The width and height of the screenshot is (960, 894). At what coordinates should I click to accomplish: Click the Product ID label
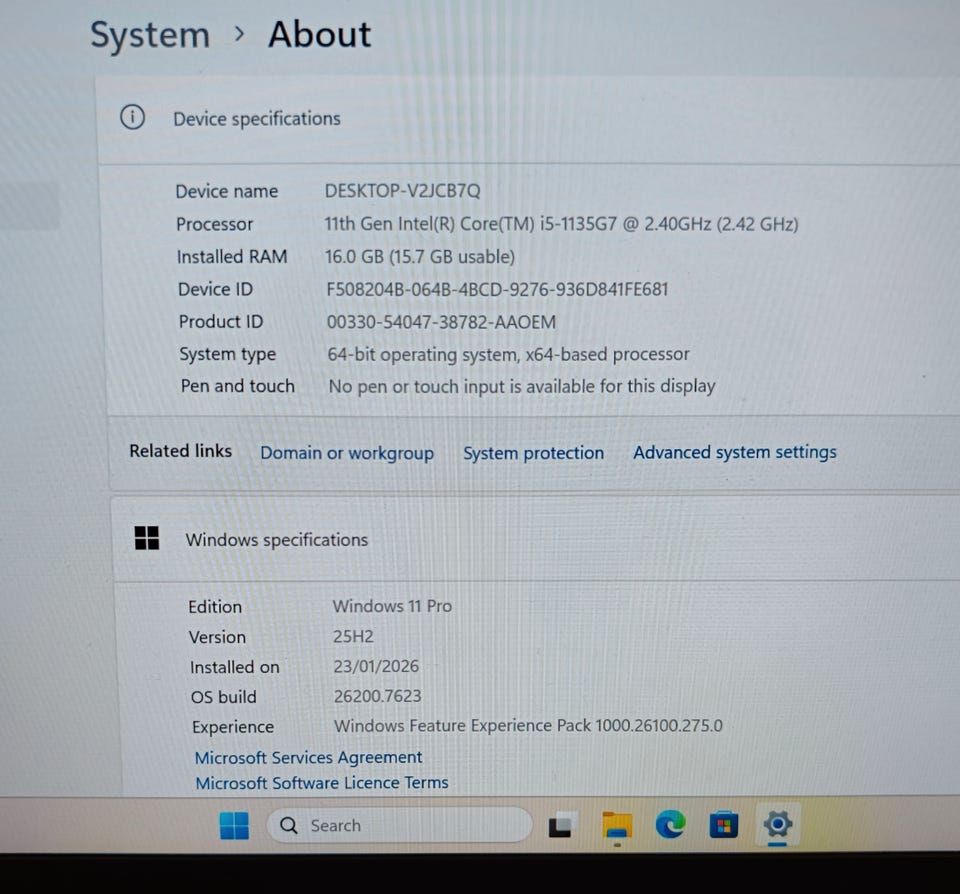(x=221, y=321)
